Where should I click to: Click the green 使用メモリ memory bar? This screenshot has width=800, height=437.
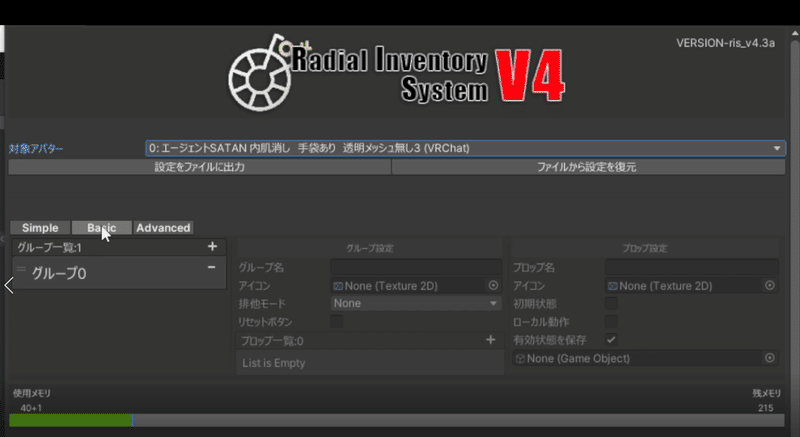point(70,420)
